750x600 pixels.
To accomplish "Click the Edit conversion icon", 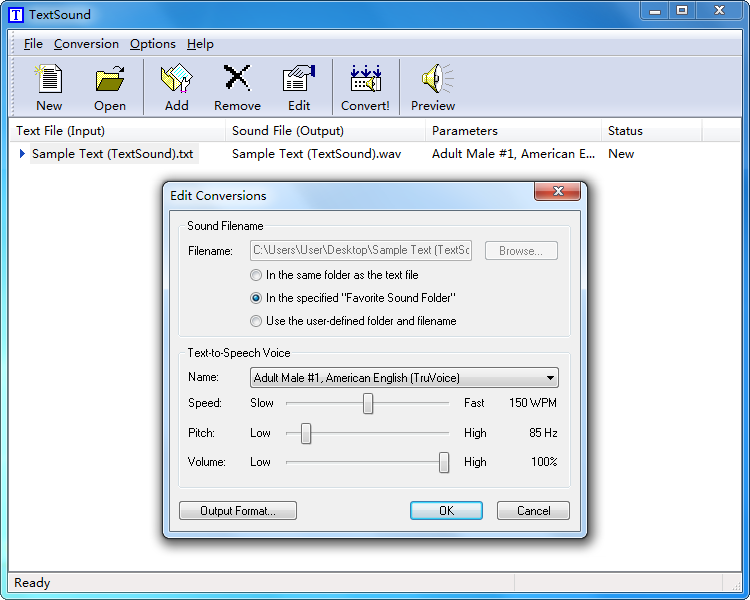I will pos(298,80).
